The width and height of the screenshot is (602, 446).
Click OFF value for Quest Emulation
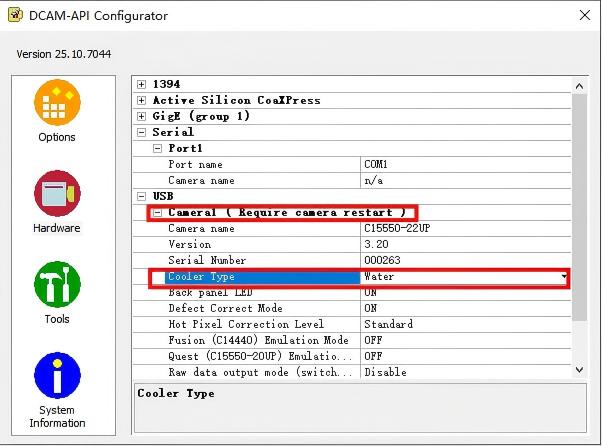[x=373, y=357]
